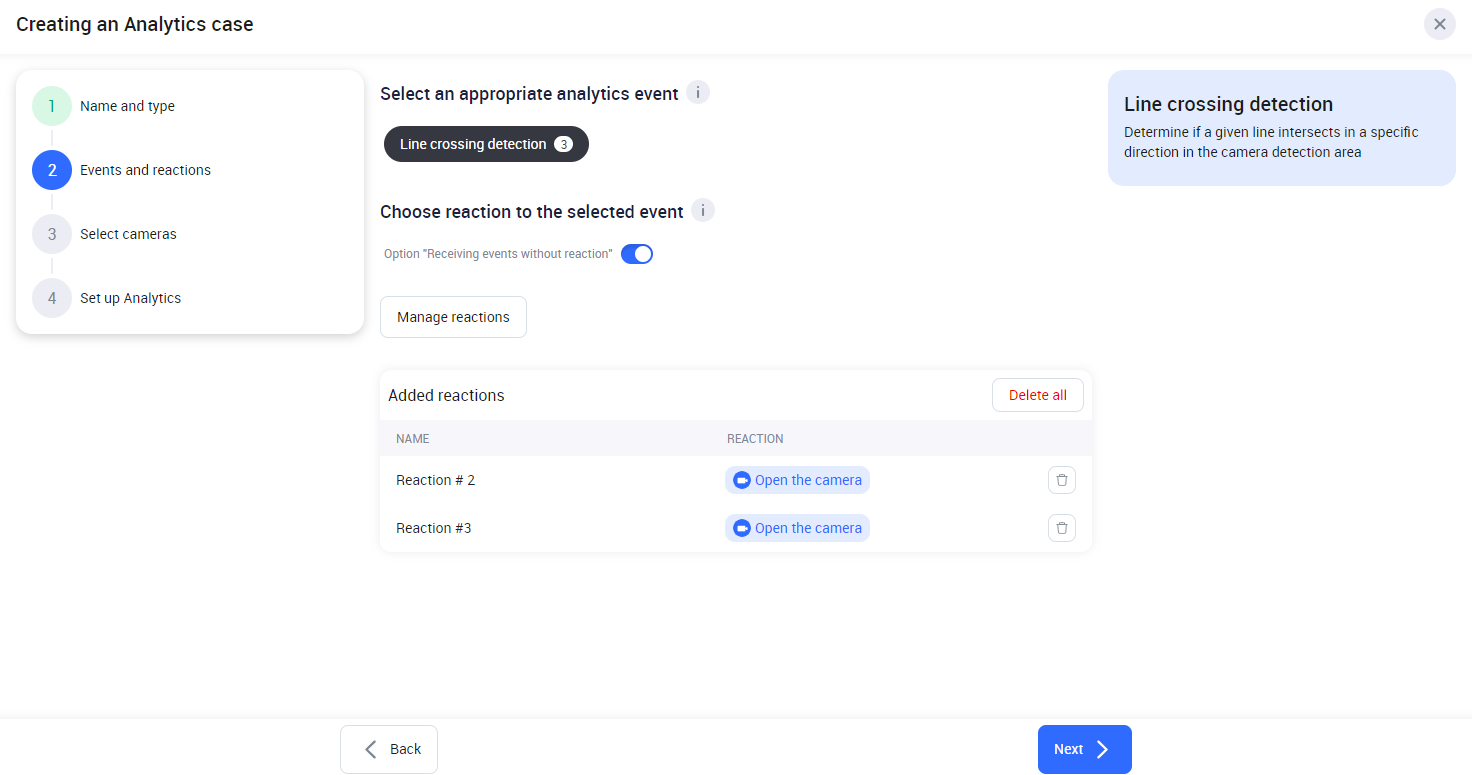Screen dimensions: 1472x775
Task: Delete Reaction # 2 with trash icon
Action: click(x=1062, y=480)
